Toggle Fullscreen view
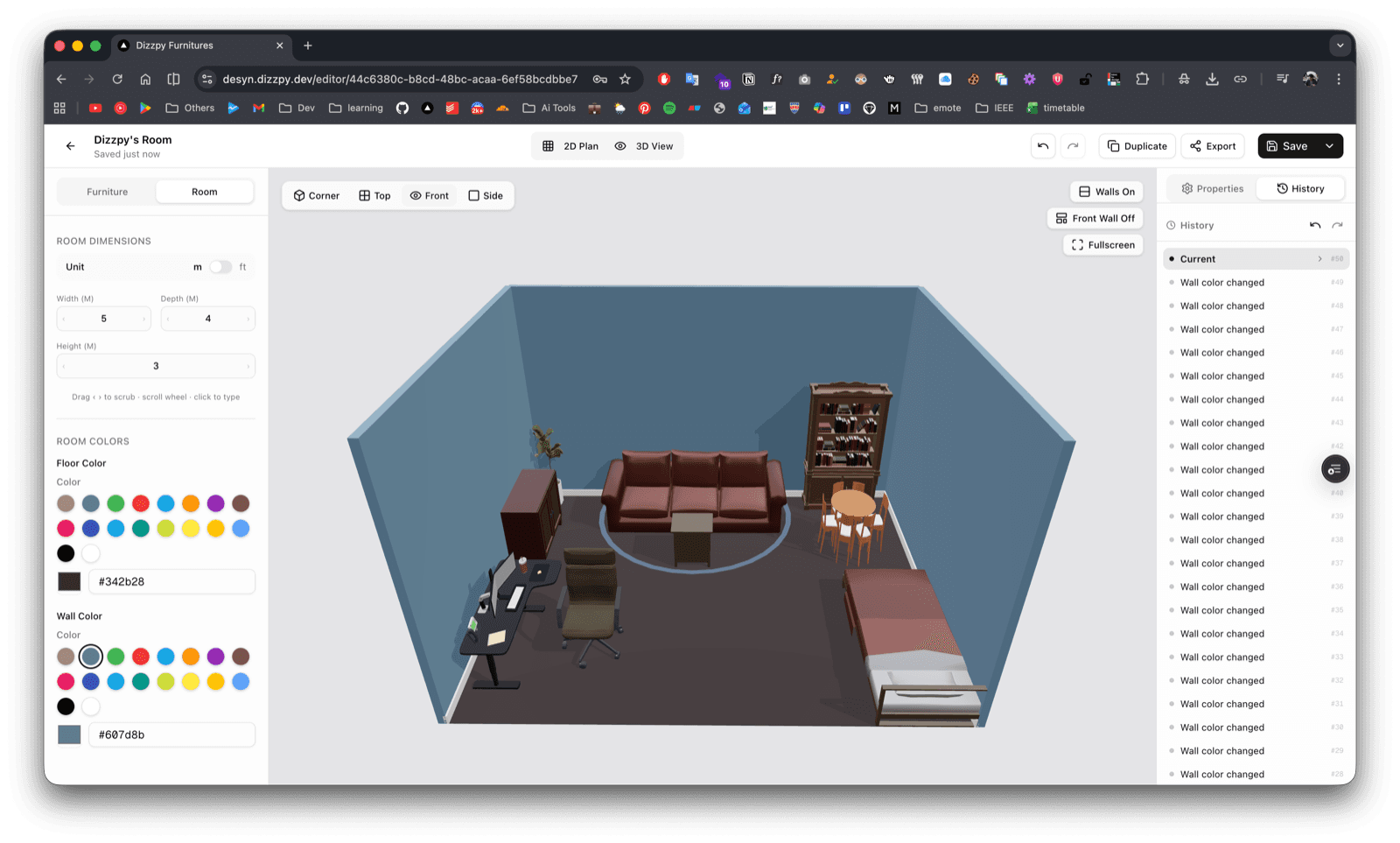The height and width of the screenshot is (843, 1400). tap(1102, 245)
